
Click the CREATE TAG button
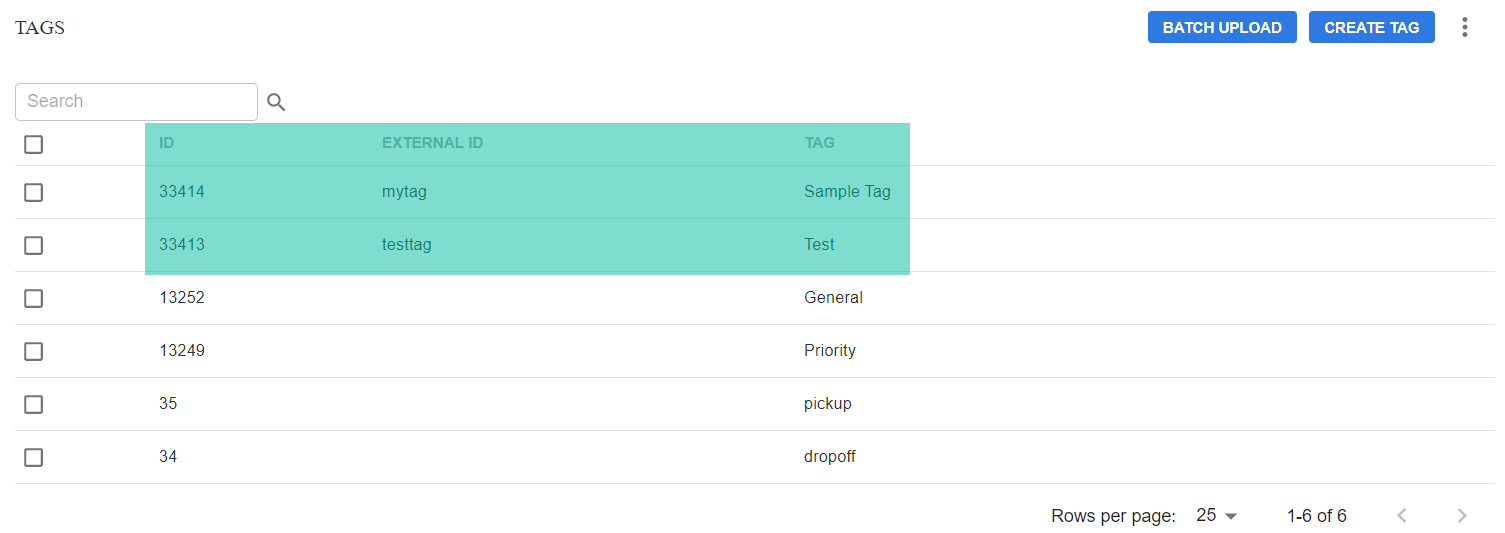[x=1372, y=27]
